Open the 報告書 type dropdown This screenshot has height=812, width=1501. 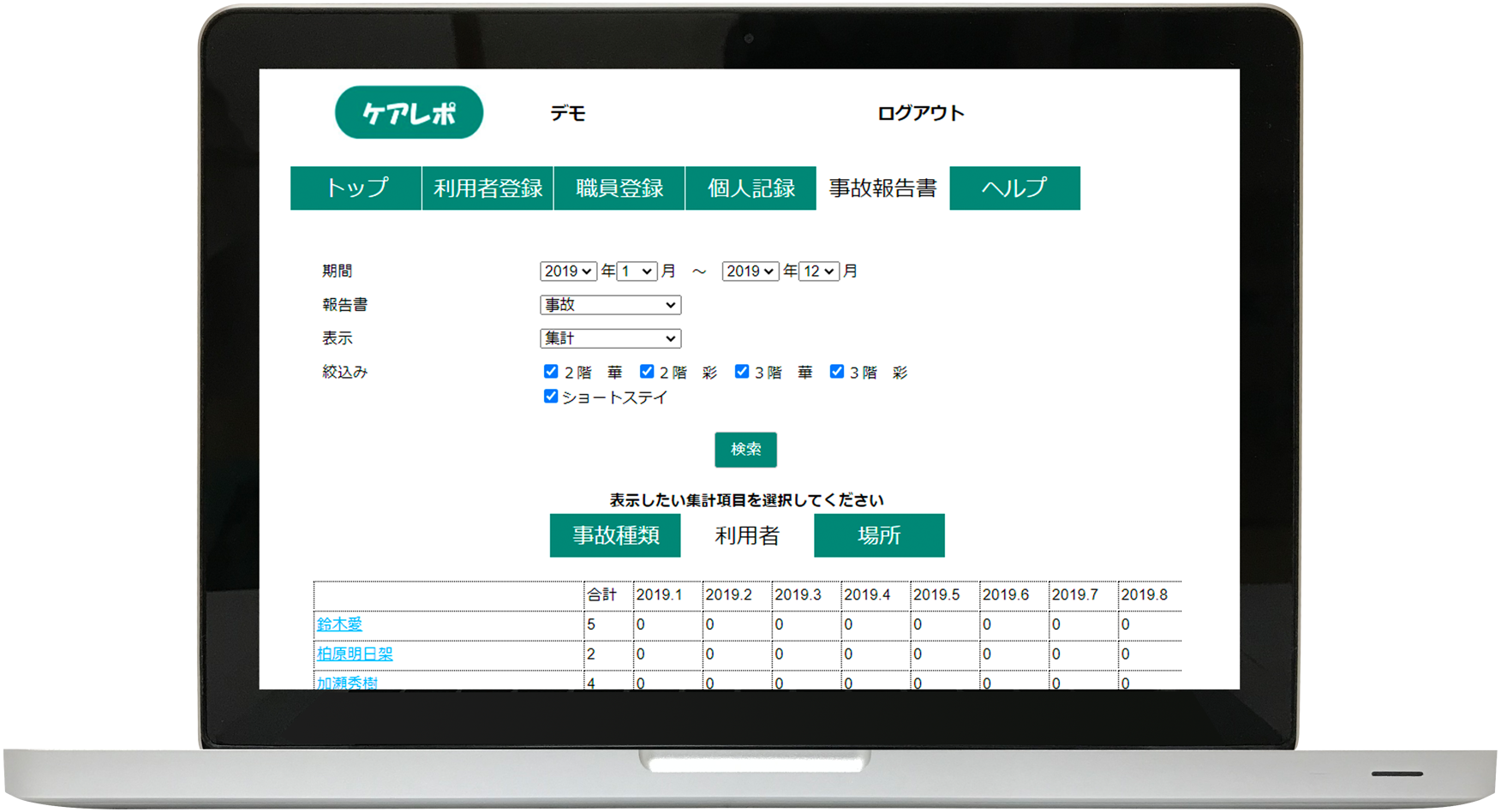point(610,305)
